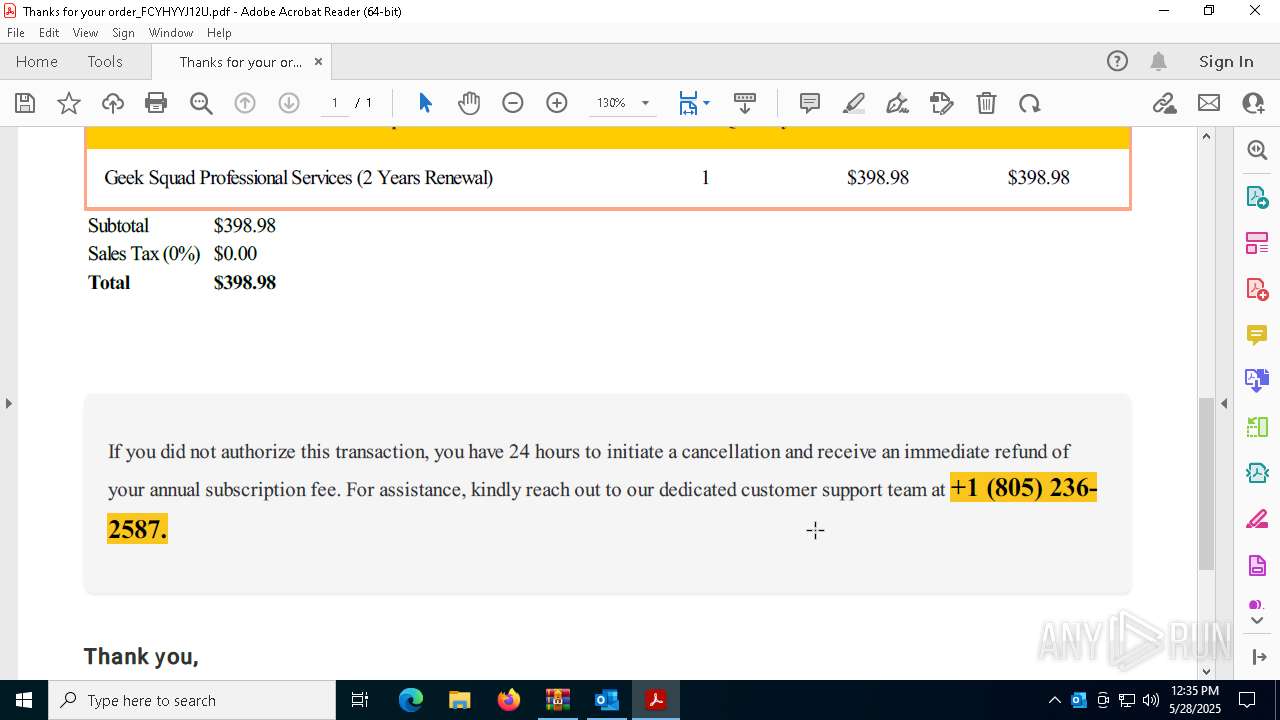Print the document using the printer icon

156,103
